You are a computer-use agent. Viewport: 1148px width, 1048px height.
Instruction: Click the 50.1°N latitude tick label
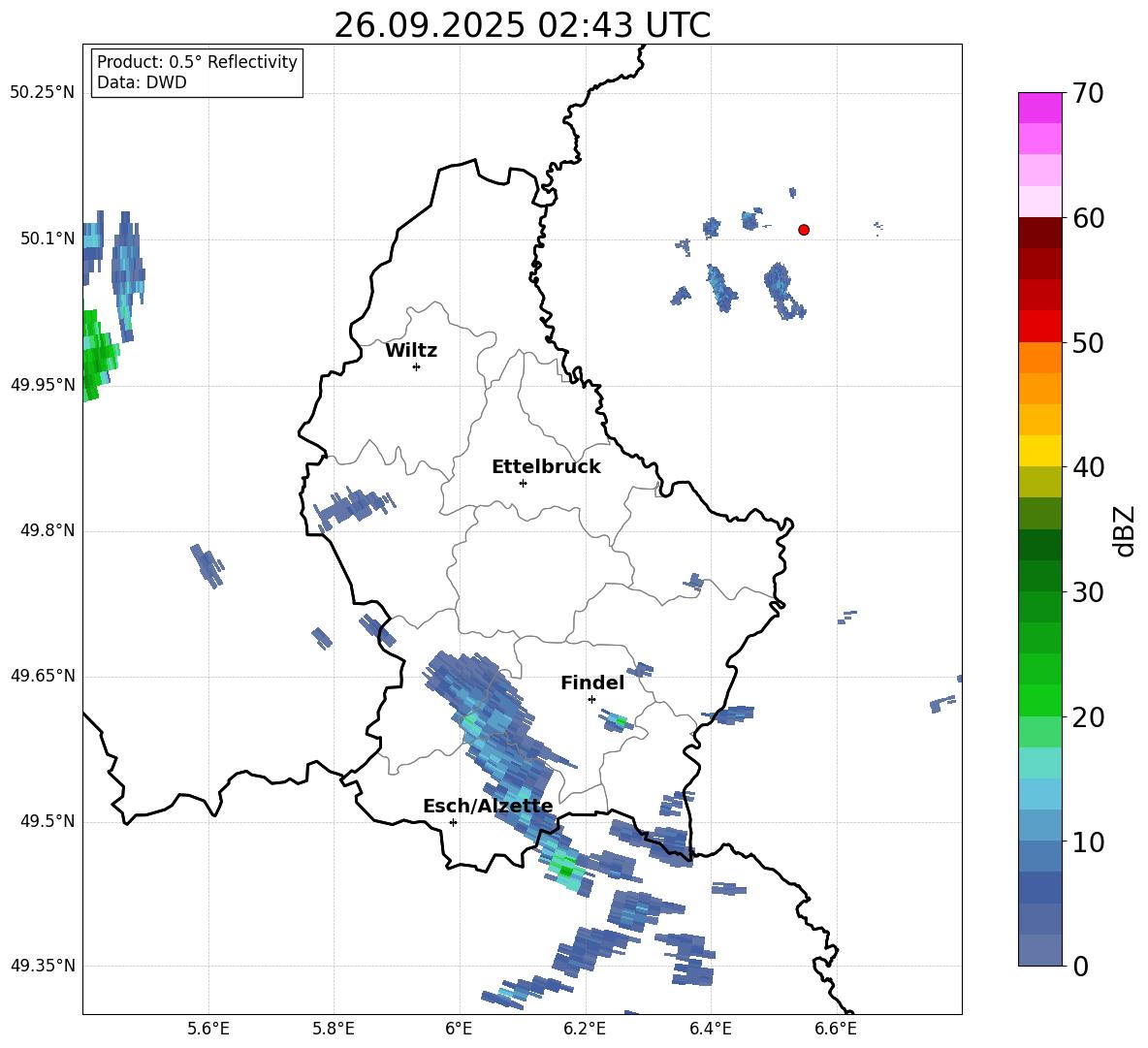pyautogui.click(x=42, y=238)
